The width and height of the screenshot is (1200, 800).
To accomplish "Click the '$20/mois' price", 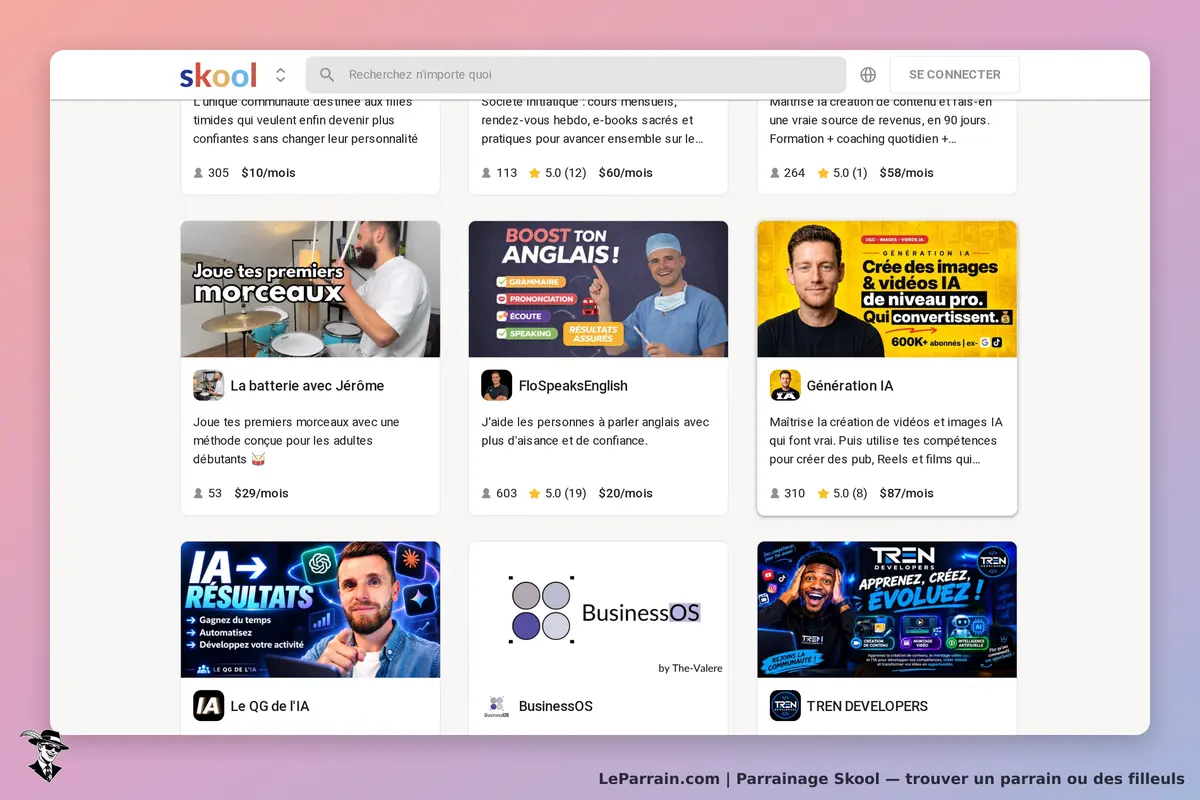I will 626,493.
